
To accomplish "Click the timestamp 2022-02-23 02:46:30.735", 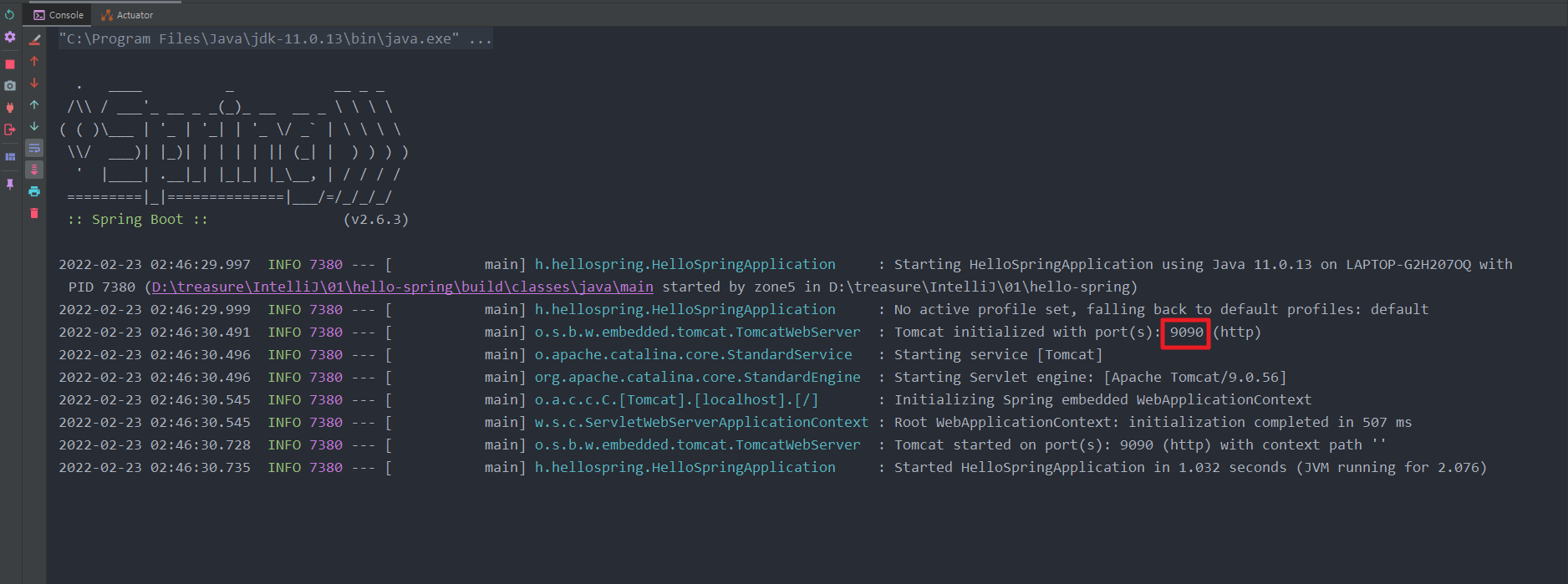I will pos(155,467).
